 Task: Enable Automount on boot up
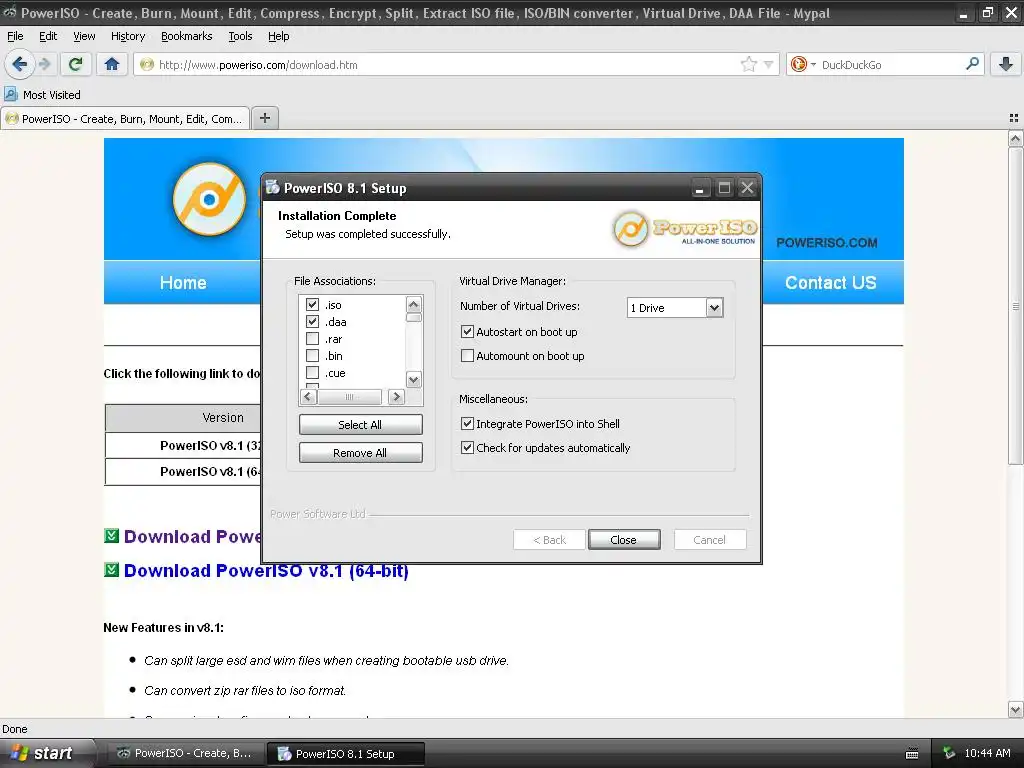[x=467, y=356]
